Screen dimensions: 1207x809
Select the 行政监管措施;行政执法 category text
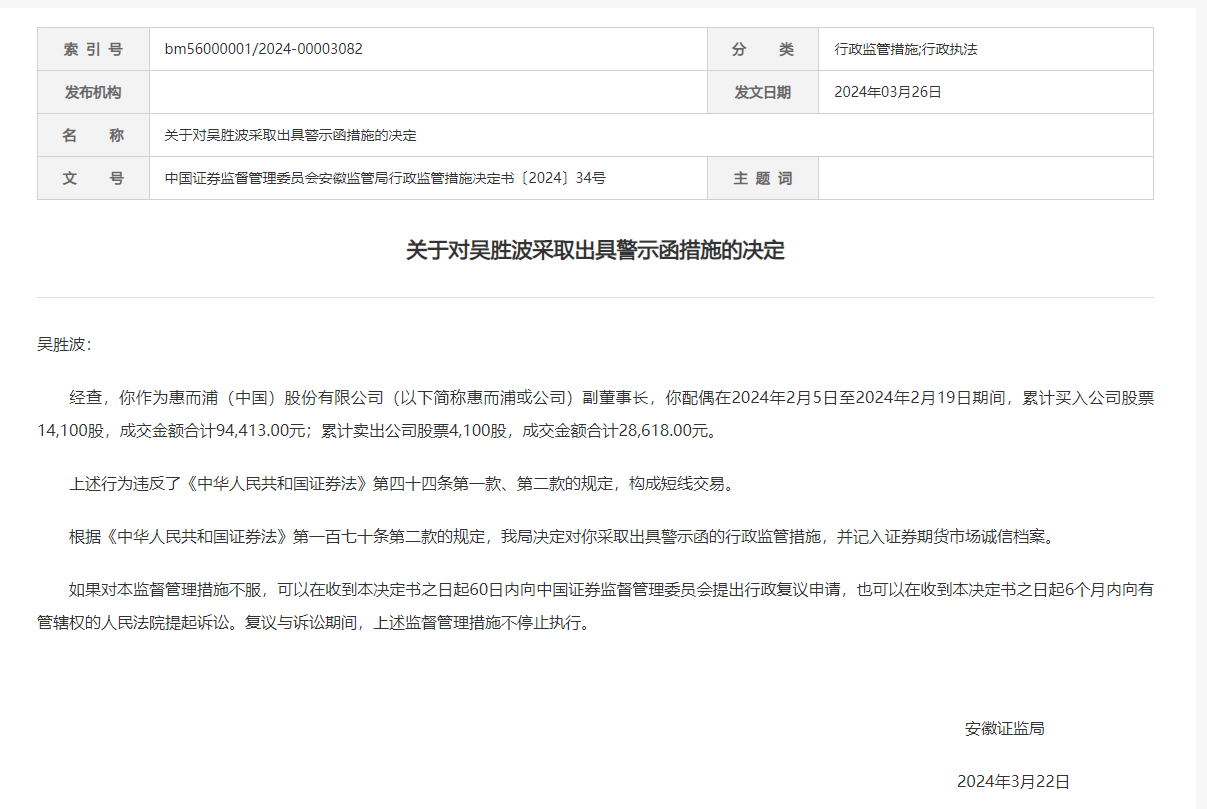pyautogui.click(x=905, y=49)
